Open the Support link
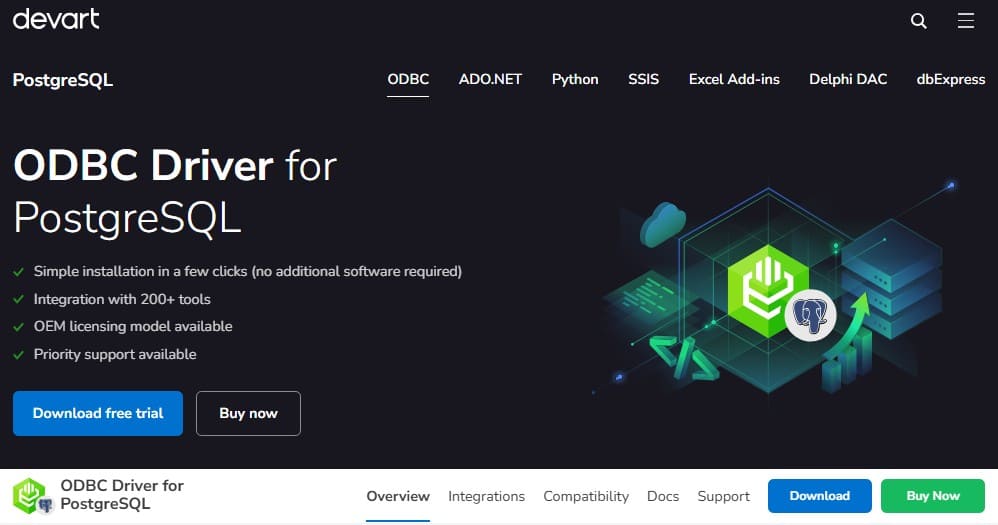The height and width of the screenshot is (525, 998). coord(724,496)
